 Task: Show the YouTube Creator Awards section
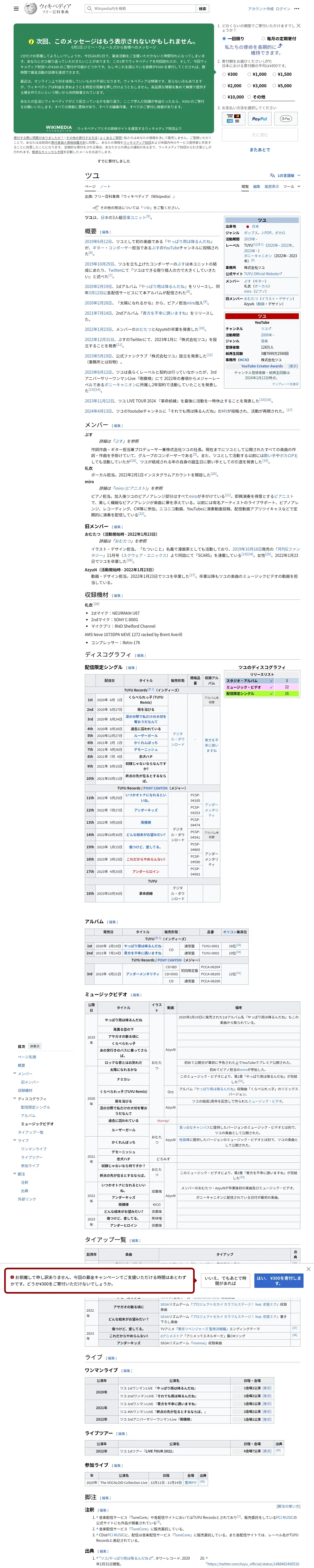coord(293,366)
